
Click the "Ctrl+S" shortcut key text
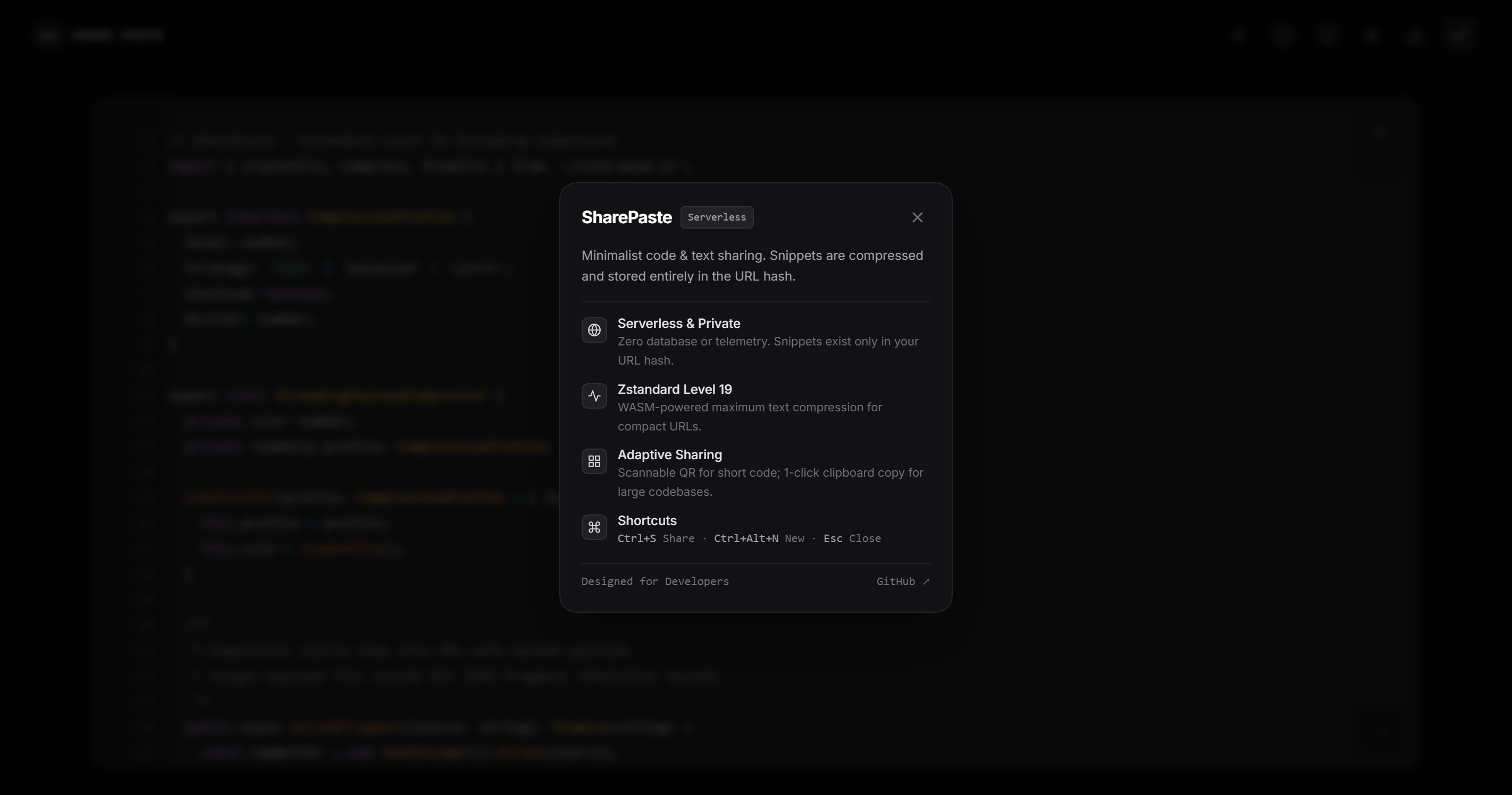pos(636,539)
